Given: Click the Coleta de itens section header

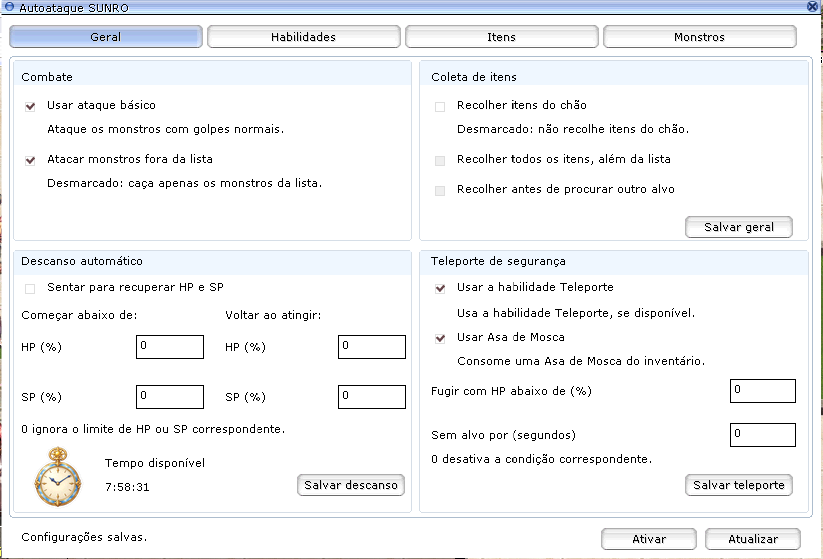Looking at the screenshot, I should point(473,77).
